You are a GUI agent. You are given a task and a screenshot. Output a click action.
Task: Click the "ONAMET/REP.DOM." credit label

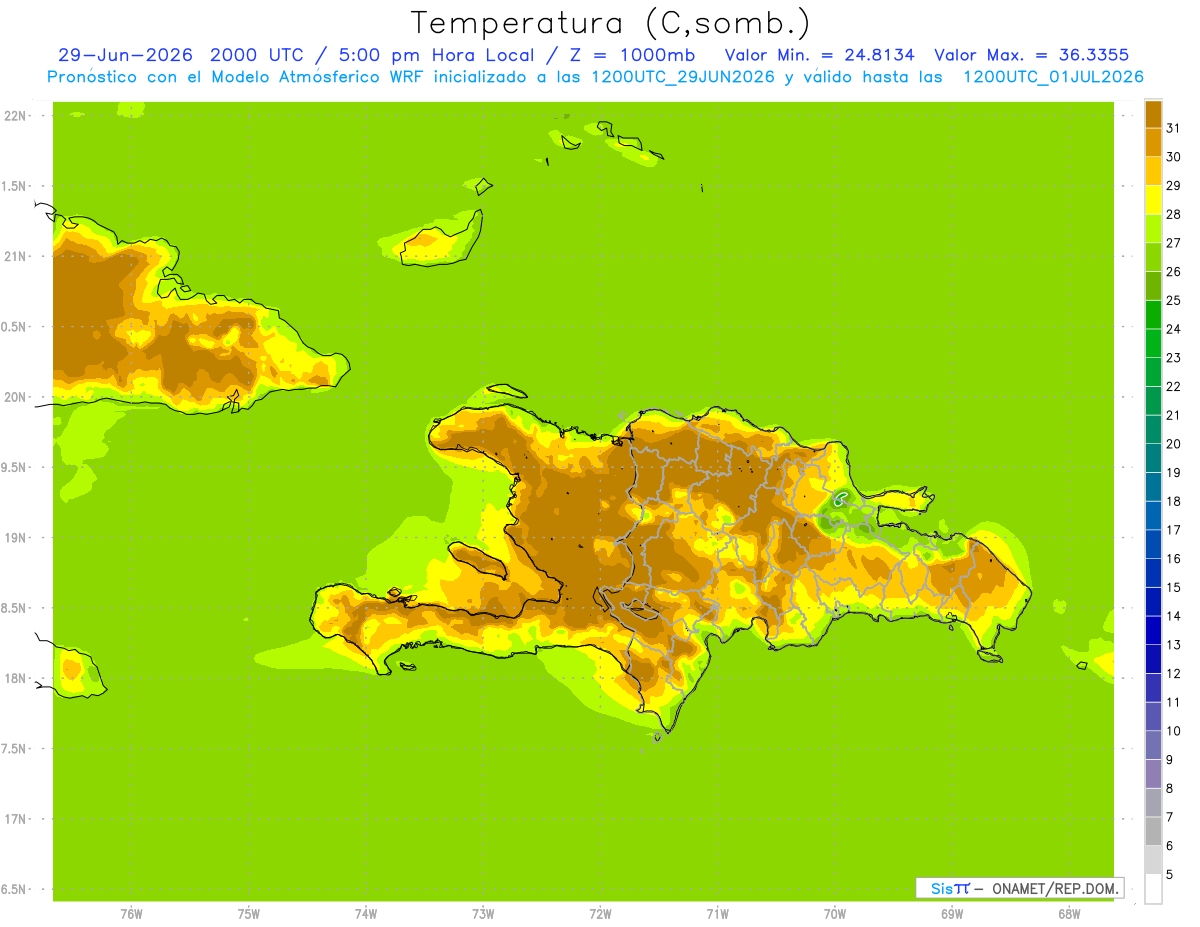click(x=1056, y=888)
